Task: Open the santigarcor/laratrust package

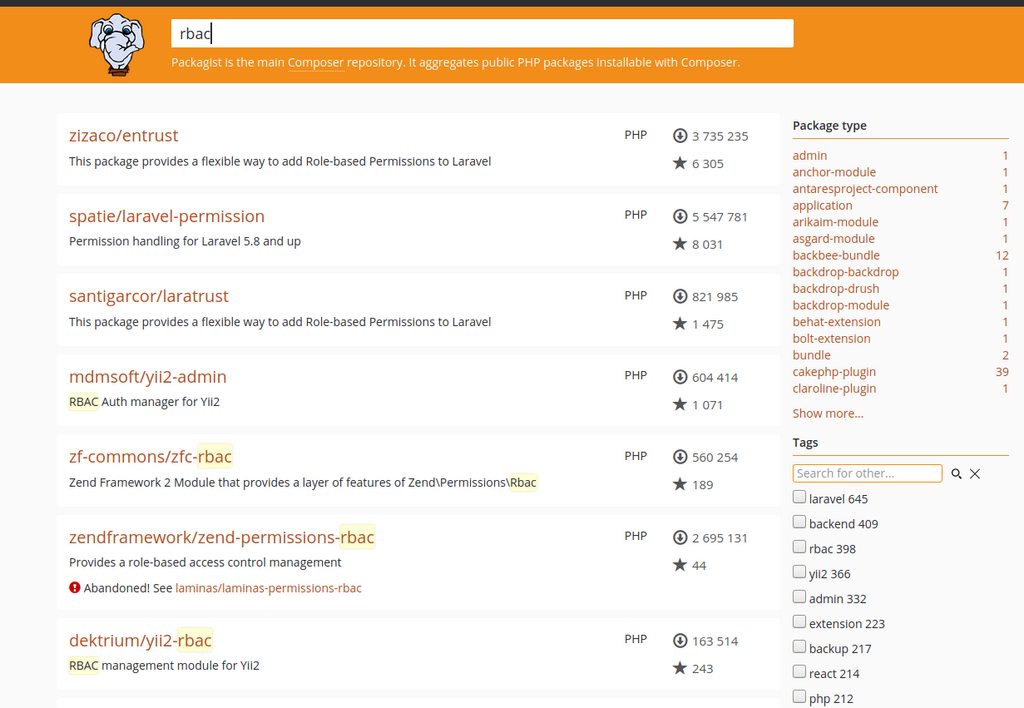Action: tap(149, 297)
